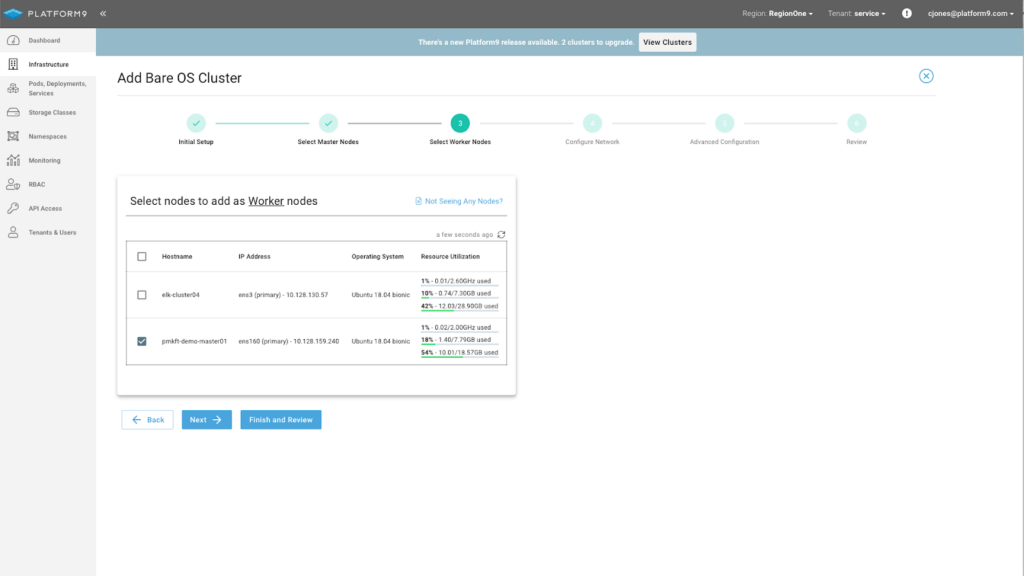Click the Tenants & Users person icon
1024x576 pixels.
[13, 232]
